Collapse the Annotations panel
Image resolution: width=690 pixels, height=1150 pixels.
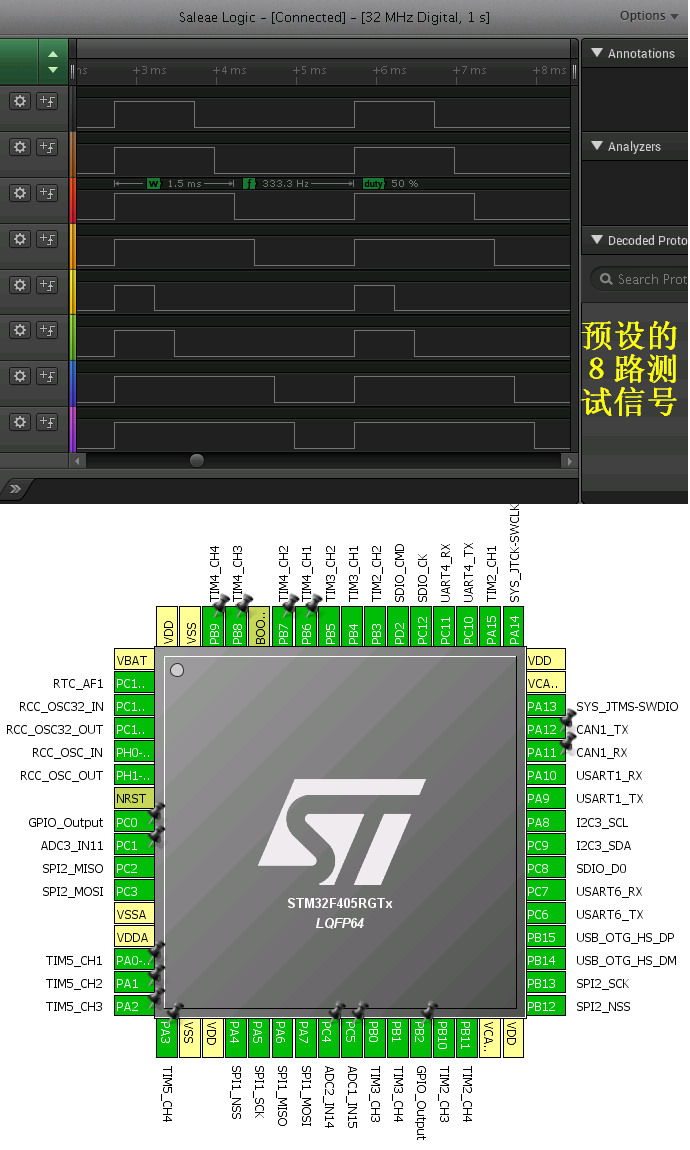coord(597,53)
